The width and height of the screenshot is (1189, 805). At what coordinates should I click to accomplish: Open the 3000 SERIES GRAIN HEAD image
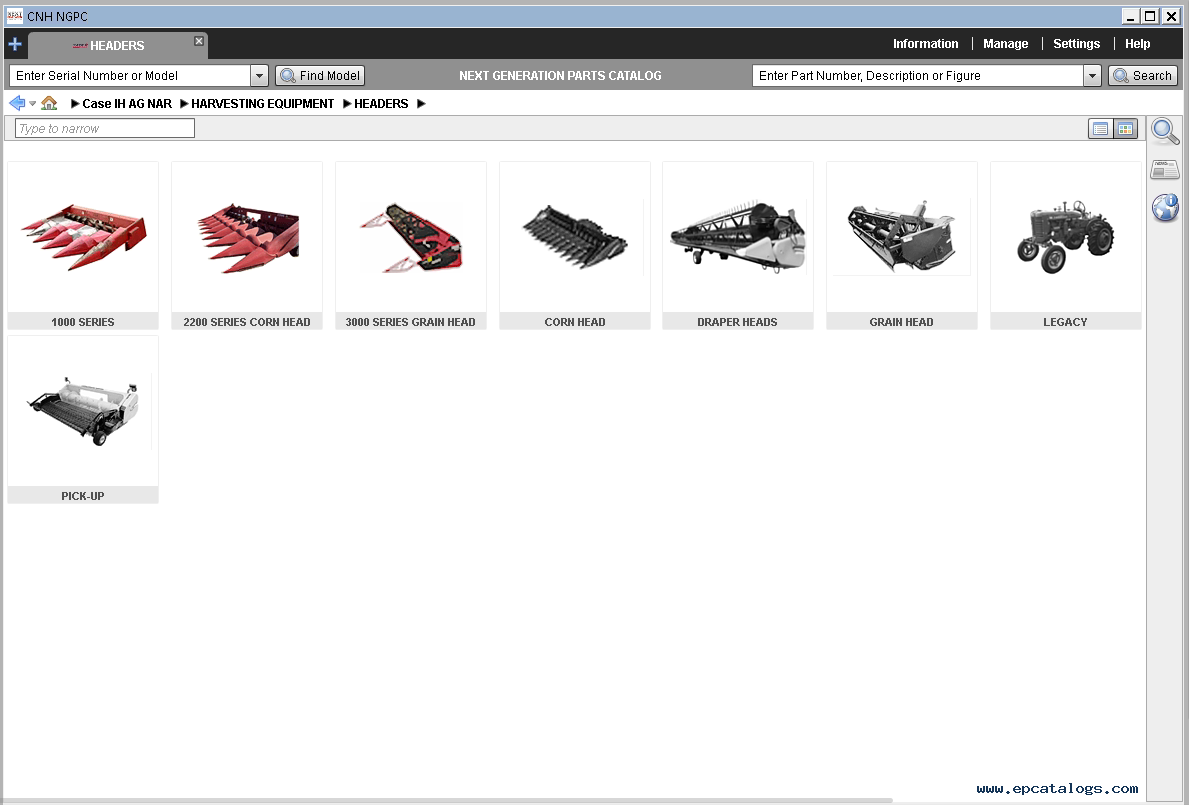point(411,236)
